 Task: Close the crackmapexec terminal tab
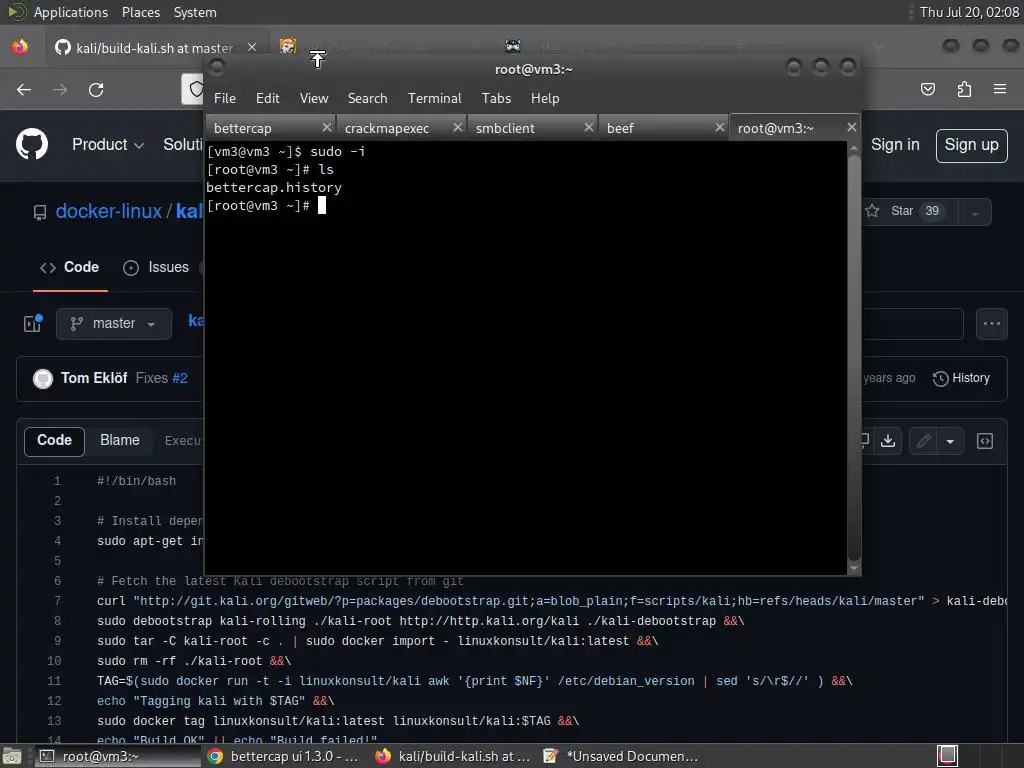point(458,127)
